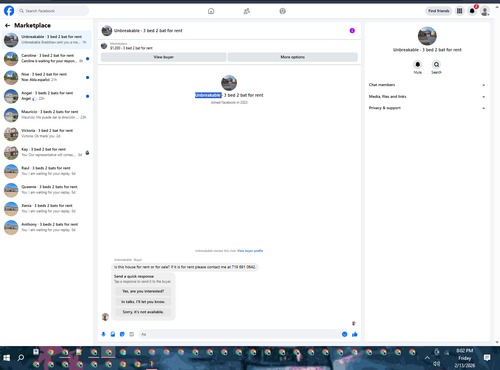Click listing thumbnail in right info panel

(427, 36)
